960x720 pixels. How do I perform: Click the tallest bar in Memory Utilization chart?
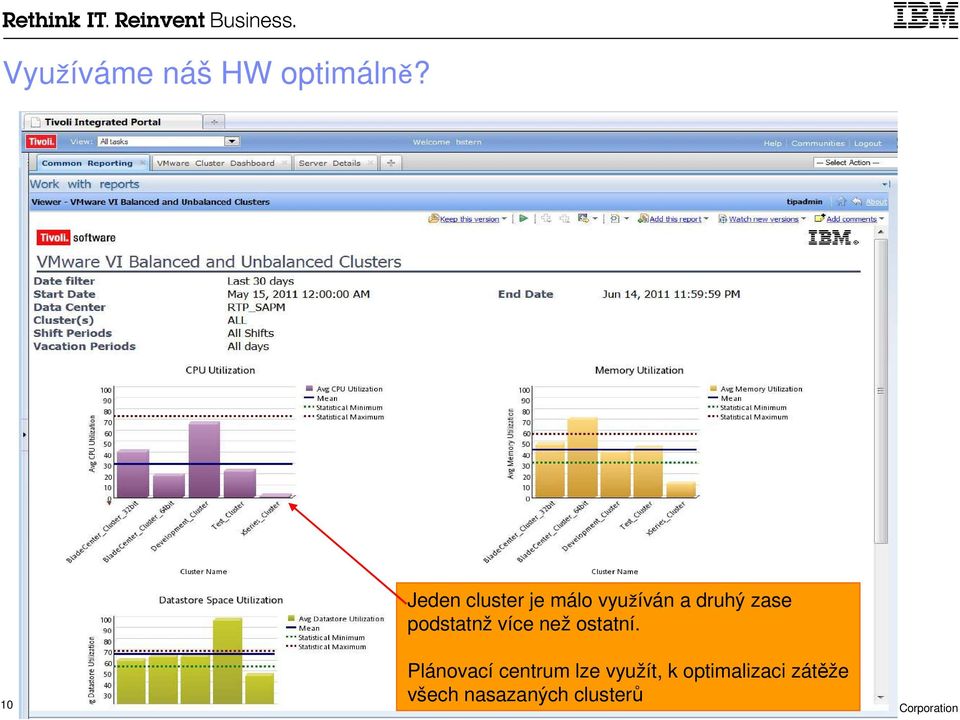(x=582, y=457)
